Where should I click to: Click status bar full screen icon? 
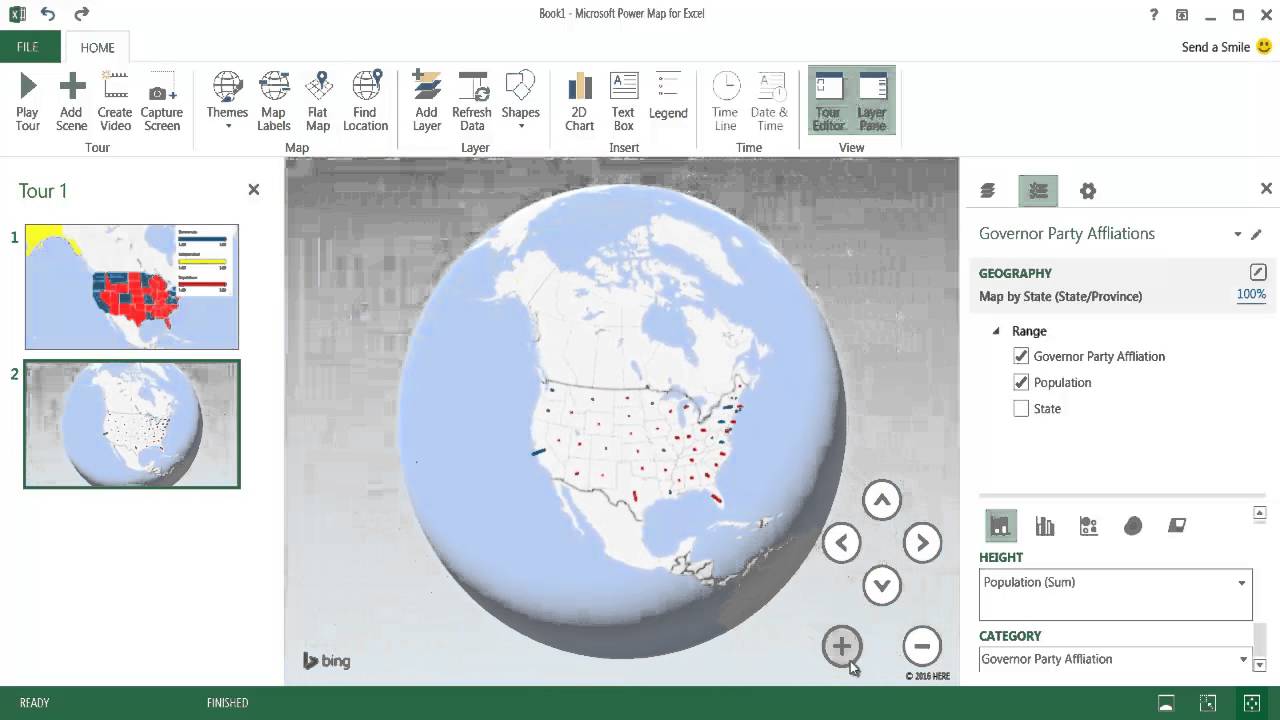pos(1251,703)
